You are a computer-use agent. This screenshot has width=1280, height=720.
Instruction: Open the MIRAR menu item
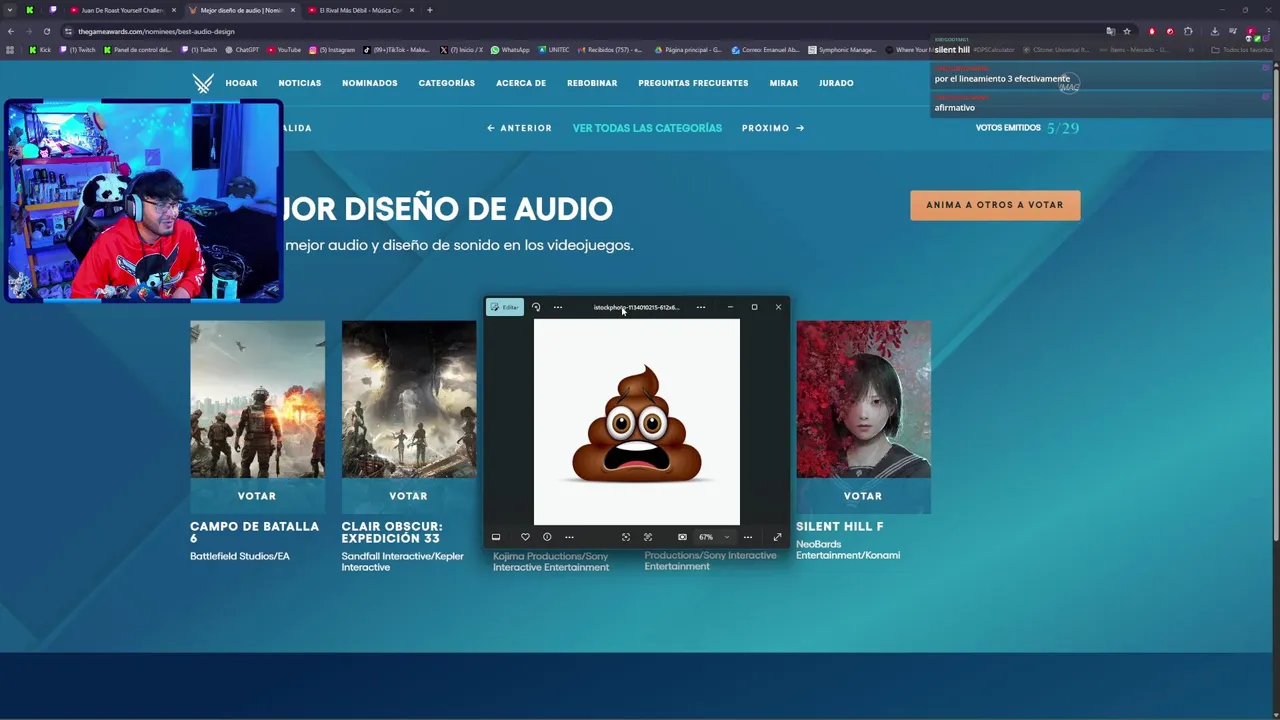click(x=784, y=83)
